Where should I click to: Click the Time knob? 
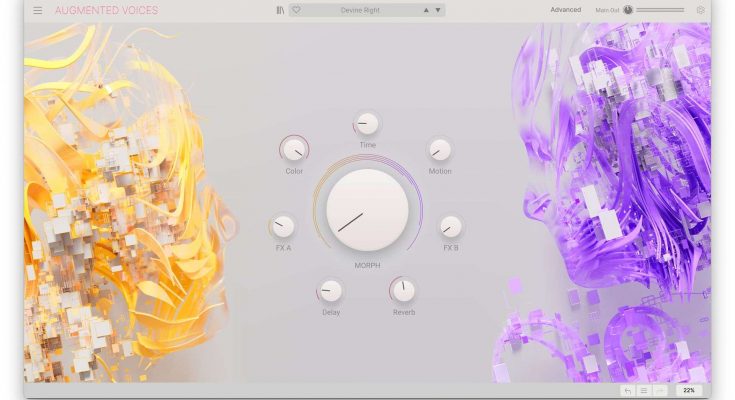pyautogui.click(x=367, y=124)
